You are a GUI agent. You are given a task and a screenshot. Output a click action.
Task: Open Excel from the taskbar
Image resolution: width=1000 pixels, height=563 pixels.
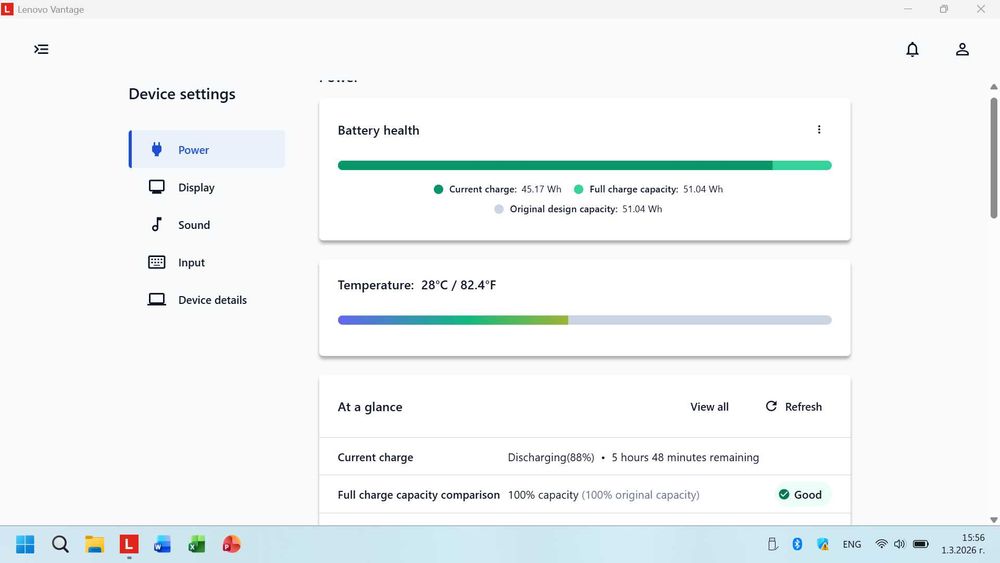pyautogui.click(x=196, y=545)
